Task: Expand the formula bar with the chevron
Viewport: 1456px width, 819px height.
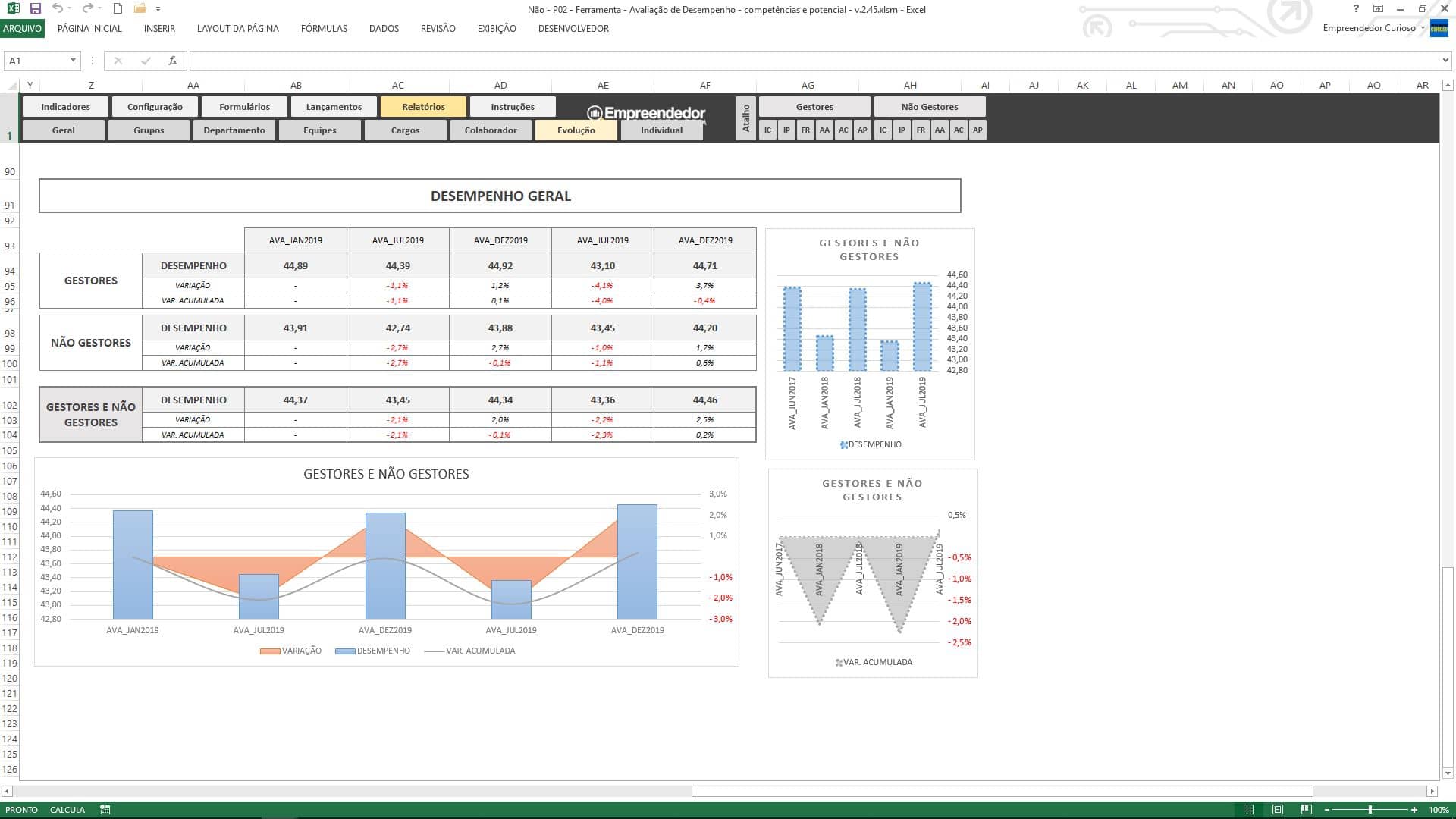Action: pyautogui.click(x=1445, y=61)
